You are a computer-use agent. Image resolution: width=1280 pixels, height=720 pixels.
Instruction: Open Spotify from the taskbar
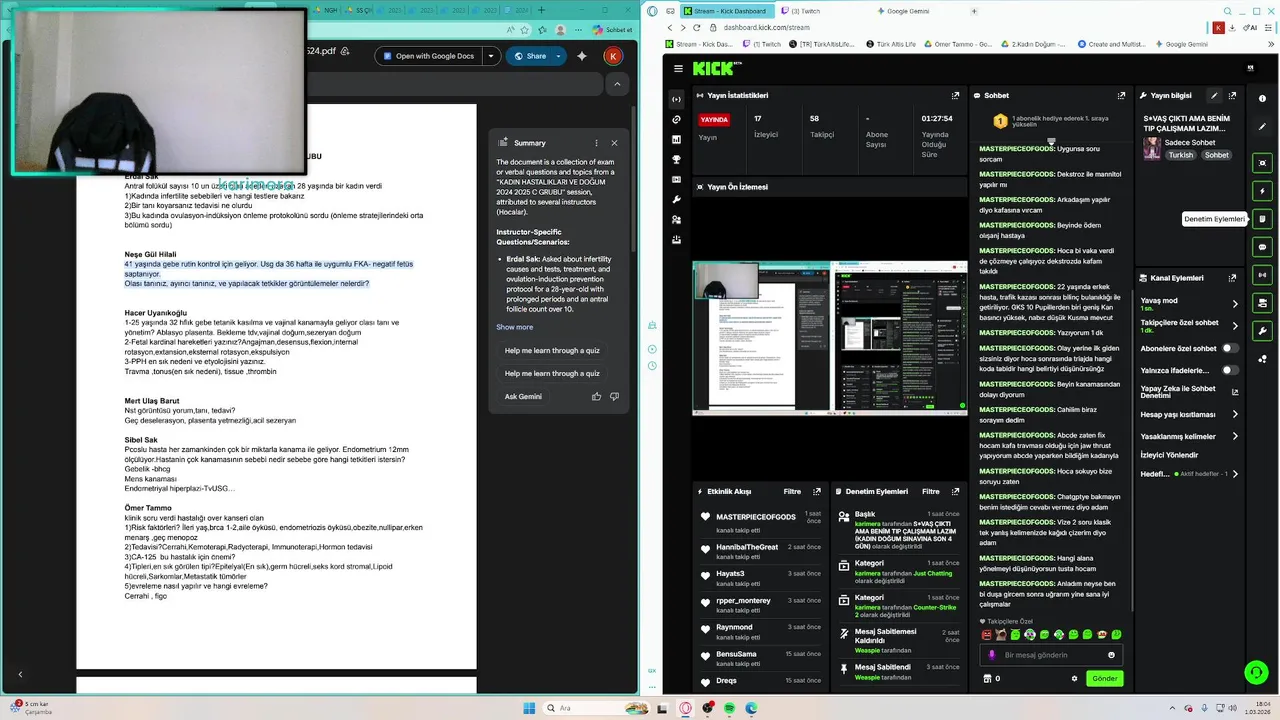tap(729, 708)
